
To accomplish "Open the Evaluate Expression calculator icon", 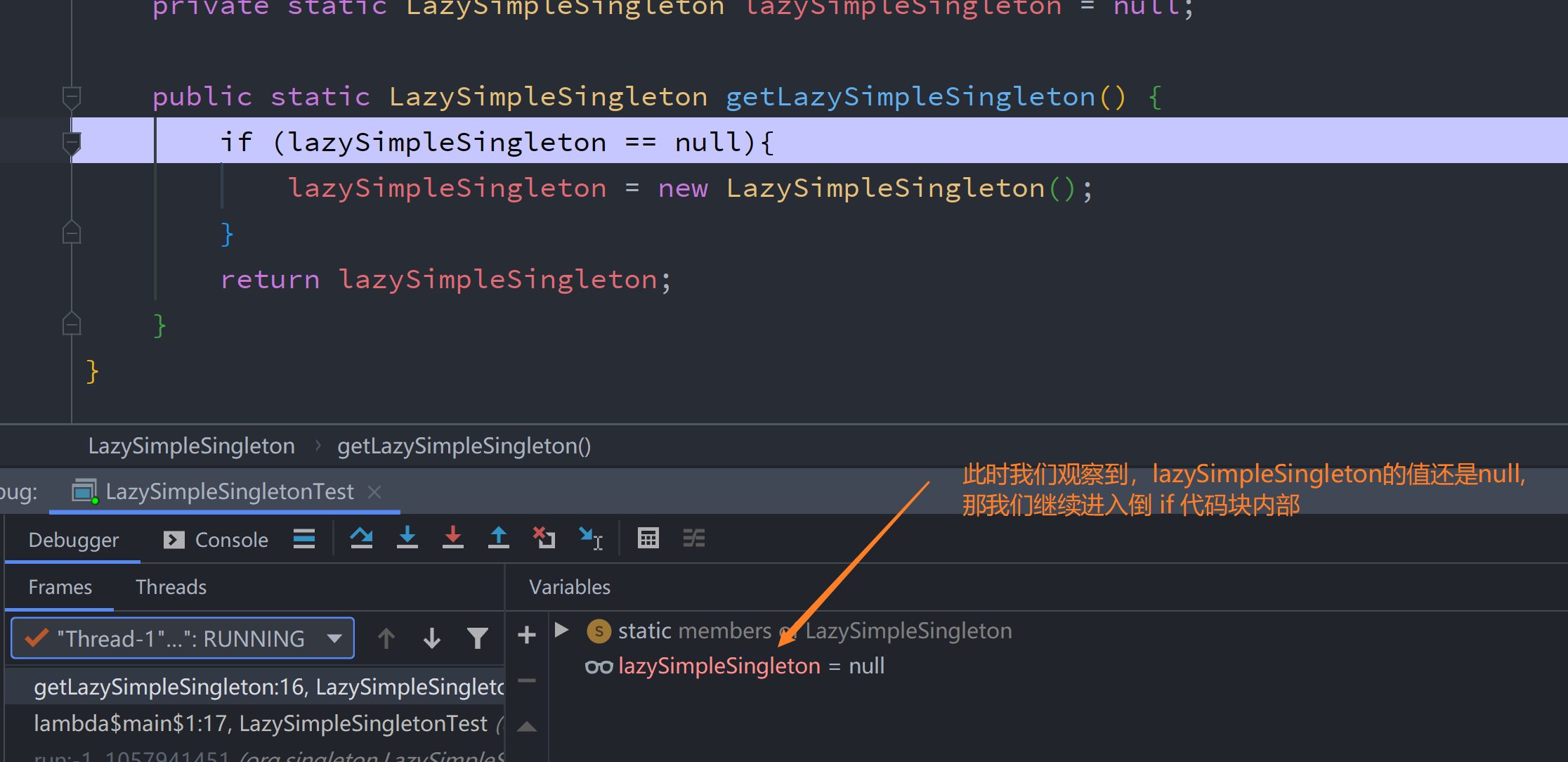I will pos(648,538).
